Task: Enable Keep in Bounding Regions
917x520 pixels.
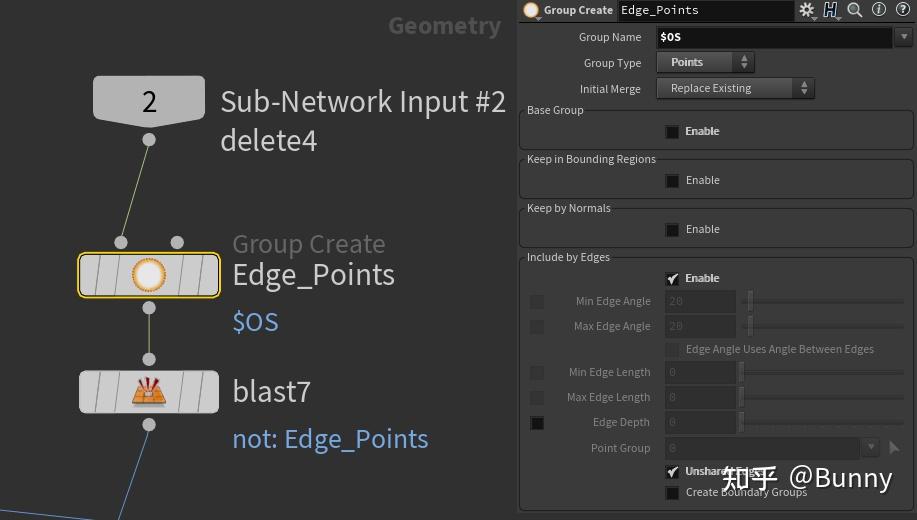Action: pyautogui.click(x=672, y=180)
